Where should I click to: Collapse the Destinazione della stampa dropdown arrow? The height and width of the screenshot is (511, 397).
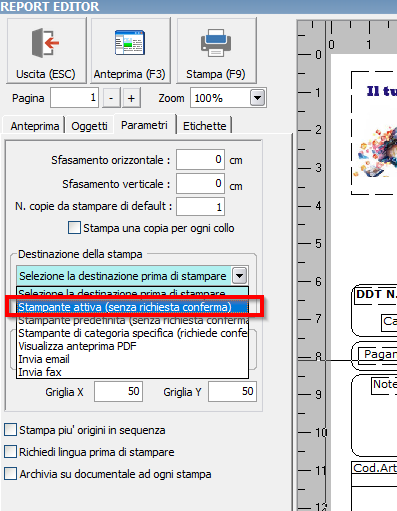pos(240,276)
